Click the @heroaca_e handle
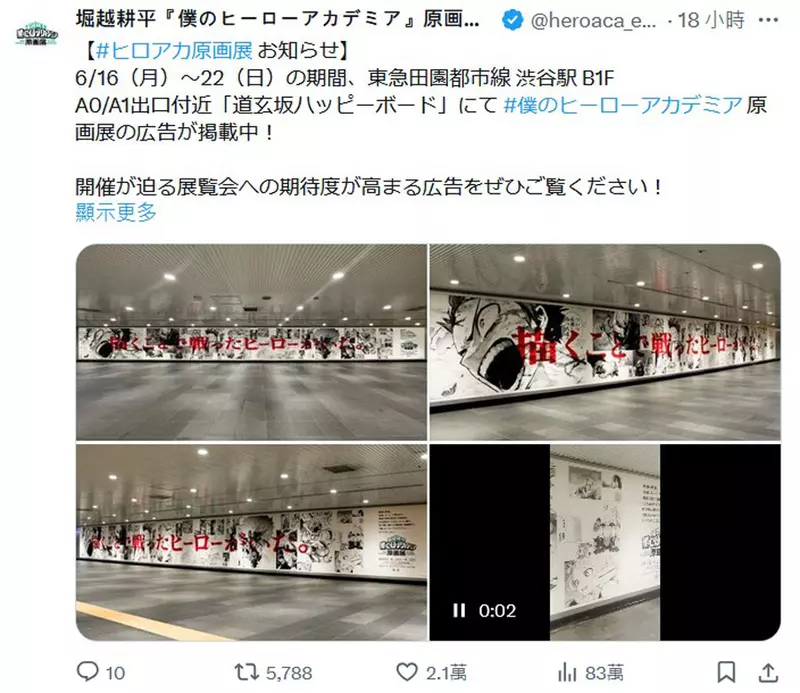The image size is (800, 693). (x=593, y=20)
